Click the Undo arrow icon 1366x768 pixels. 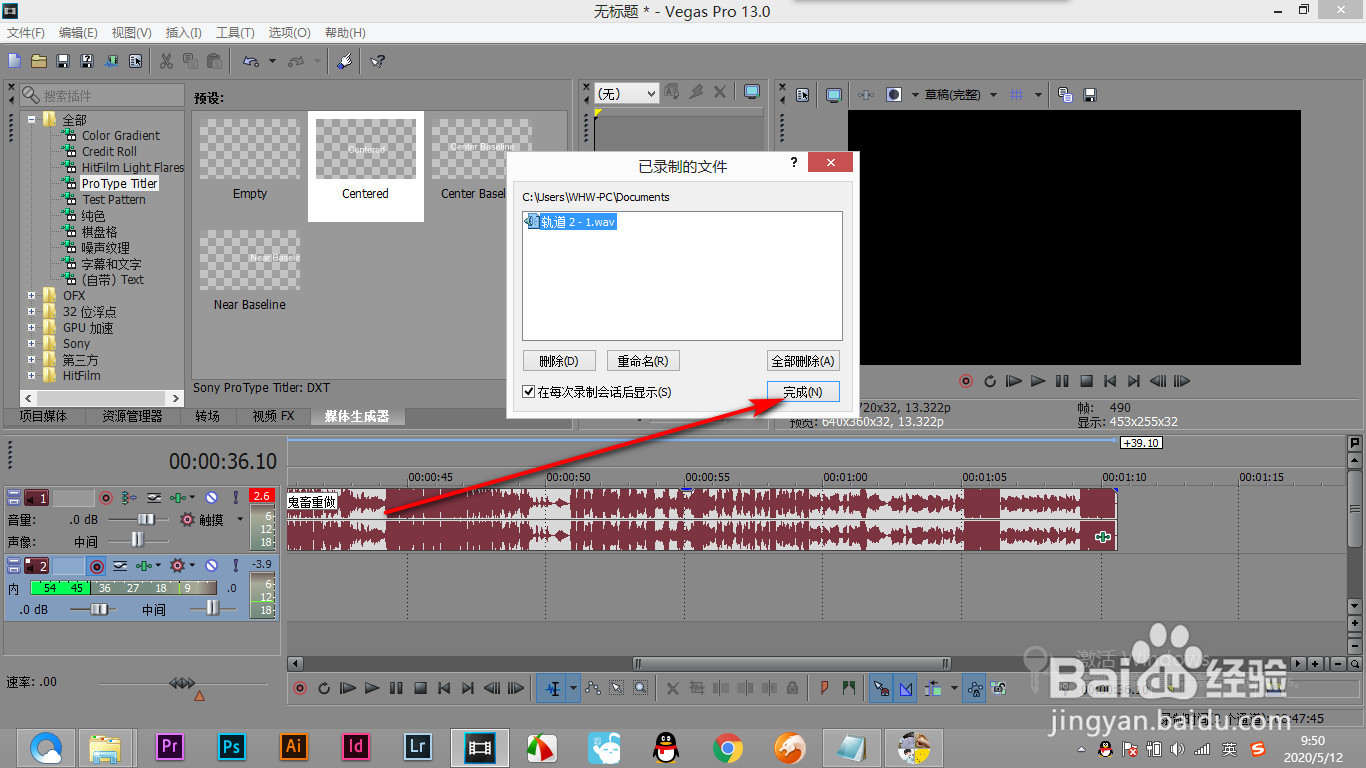tap(250, 61)
